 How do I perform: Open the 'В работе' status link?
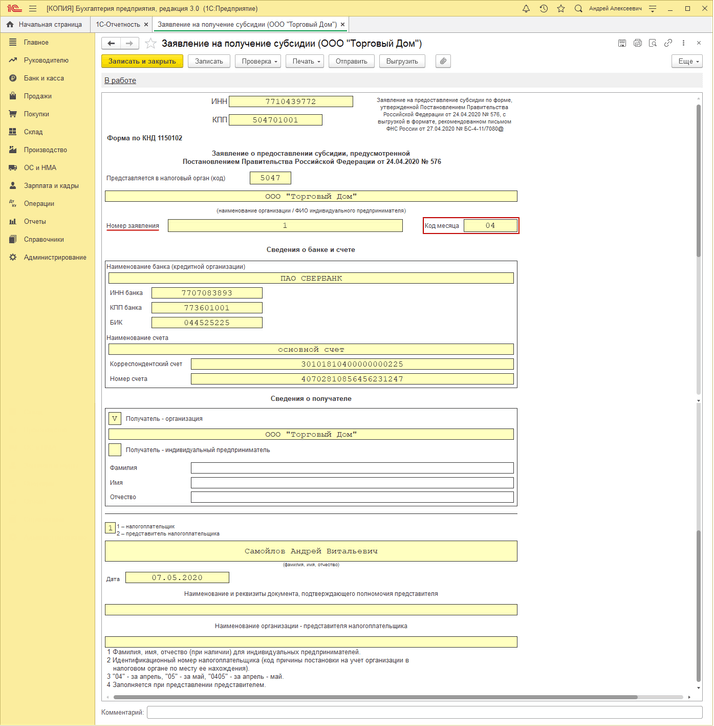[120, 81]
